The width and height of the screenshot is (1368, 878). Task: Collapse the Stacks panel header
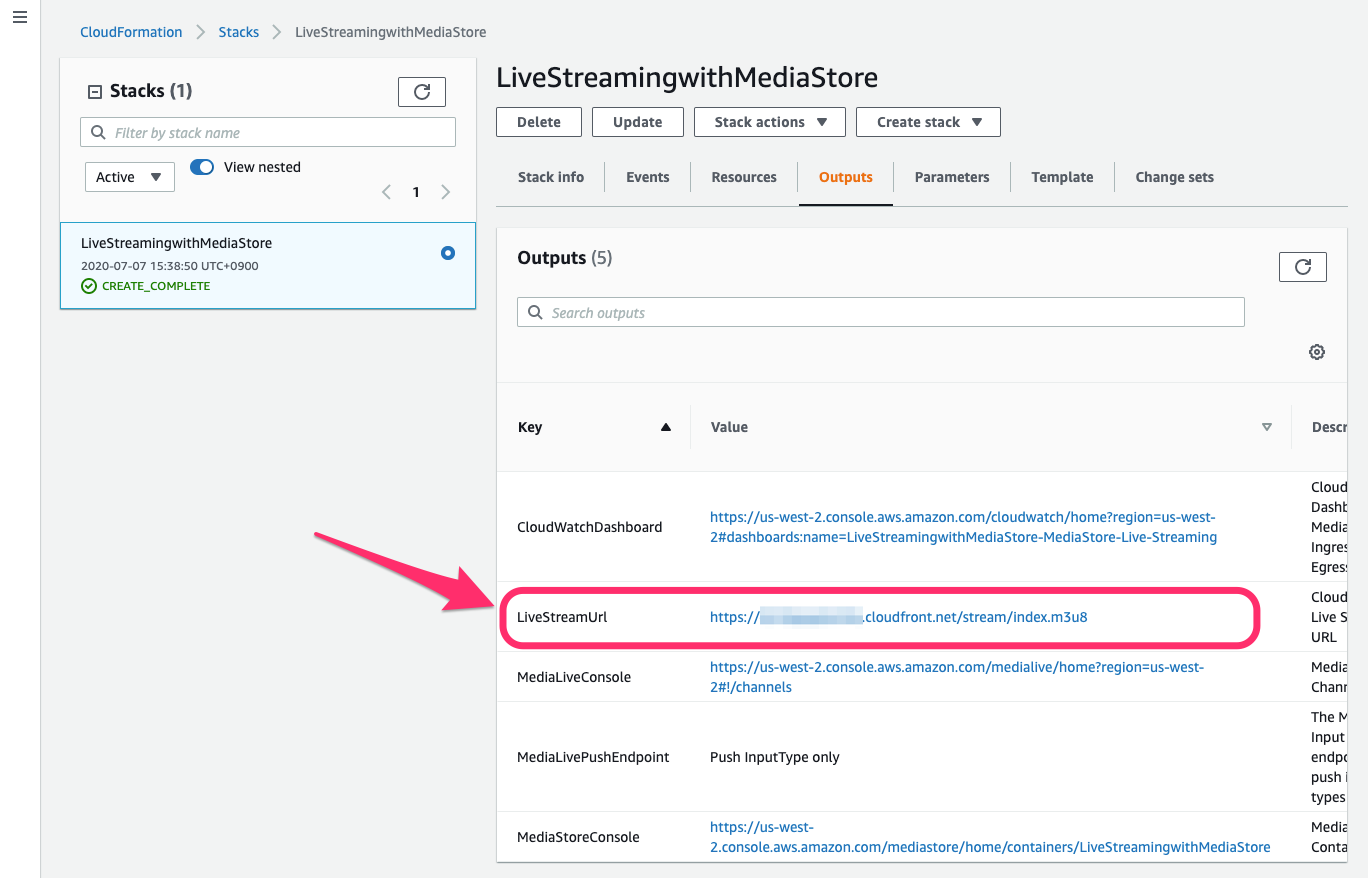[x=95, y=92]
